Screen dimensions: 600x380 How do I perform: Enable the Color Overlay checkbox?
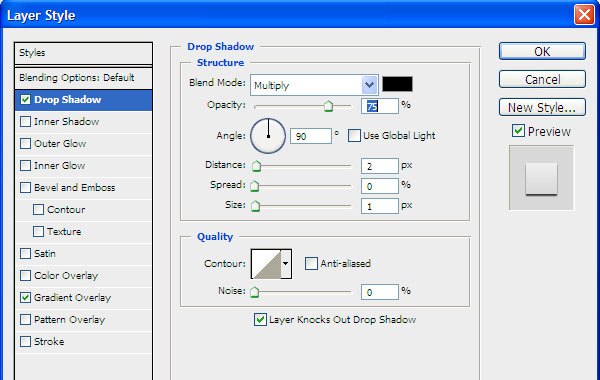click(25, 276)
